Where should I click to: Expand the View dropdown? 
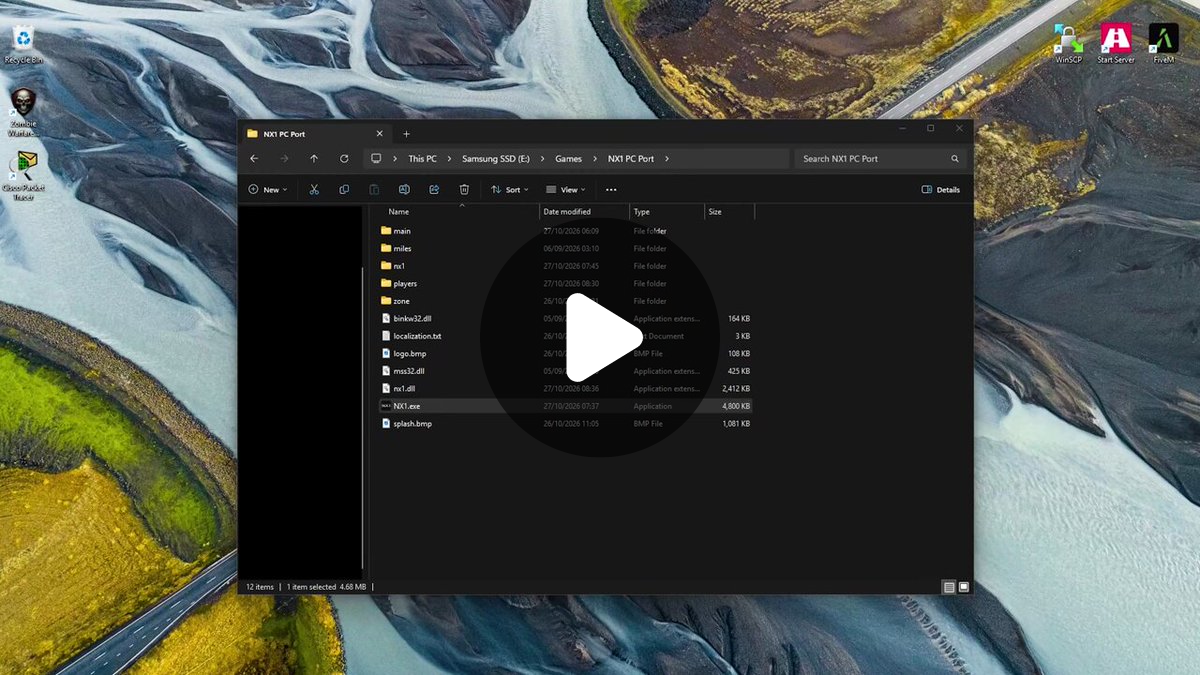(x=566, y=189)
